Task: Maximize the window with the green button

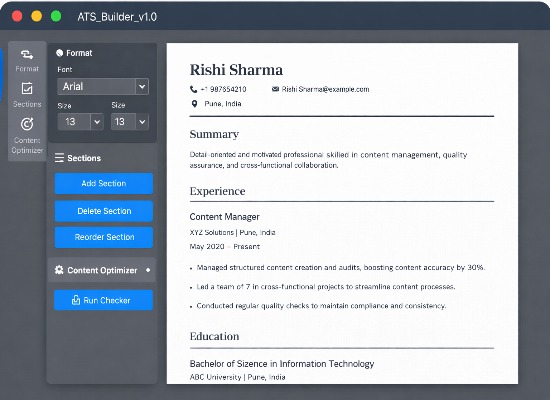Action: (56, 16)
